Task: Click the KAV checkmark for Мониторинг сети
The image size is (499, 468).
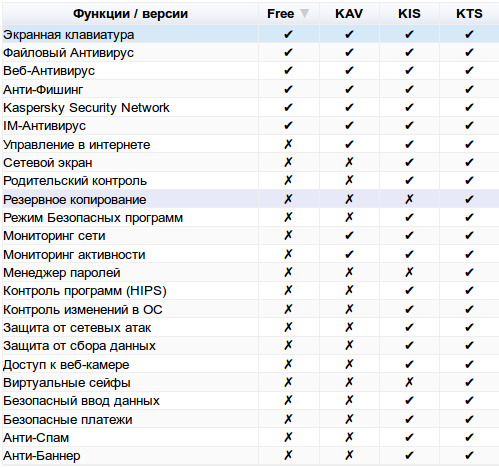Action: (x=349, y=236)
